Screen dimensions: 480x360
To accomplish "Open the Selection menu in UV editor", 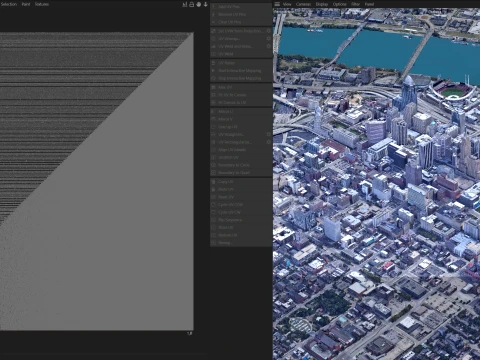I will point(9,4).
